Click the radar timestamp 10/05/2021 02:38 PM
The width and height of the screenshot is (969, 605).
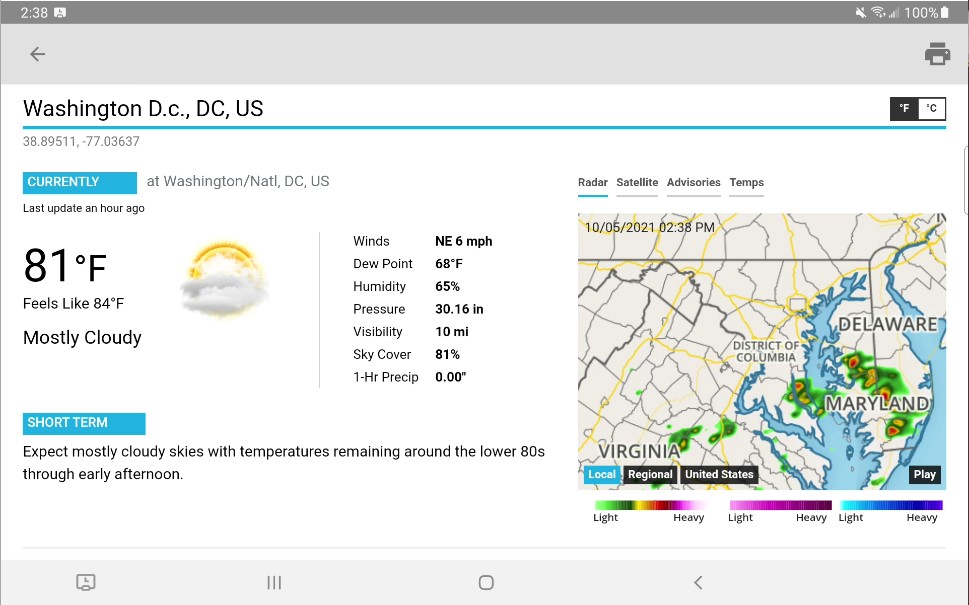(650, 227)
